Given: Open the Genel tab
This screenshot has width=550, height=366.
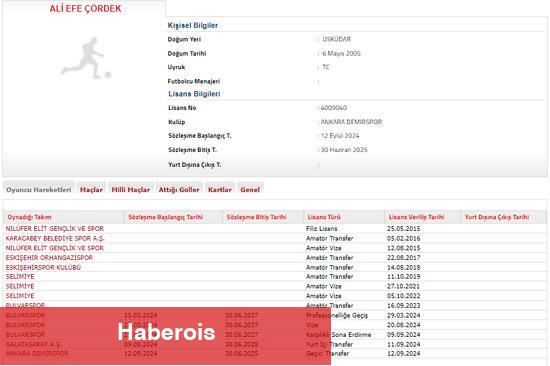Looking at the screenshot, I should 250,189.
